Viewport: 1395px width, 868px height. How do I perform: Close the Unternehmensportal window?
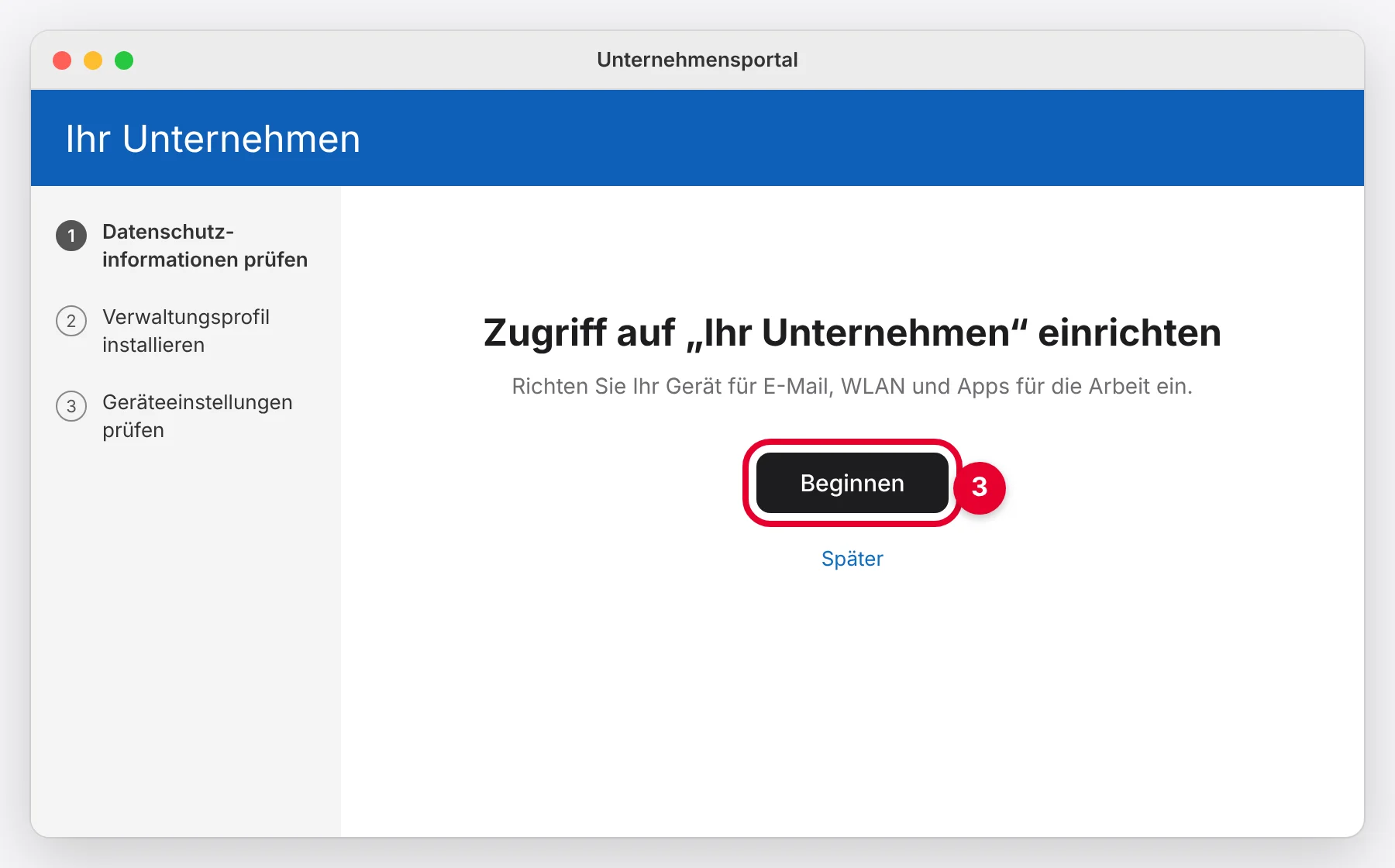[62, 60]
